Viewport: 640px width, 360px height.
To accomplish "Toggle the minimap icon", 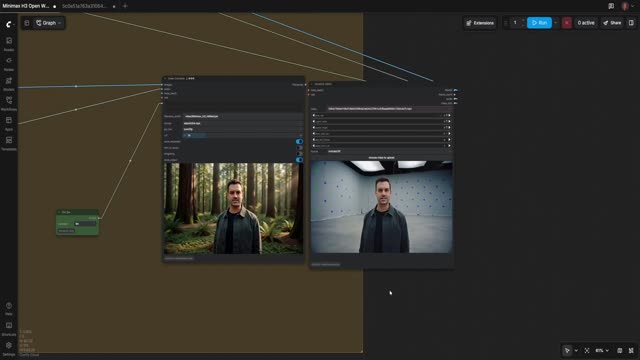I will [x=620, y=351].
